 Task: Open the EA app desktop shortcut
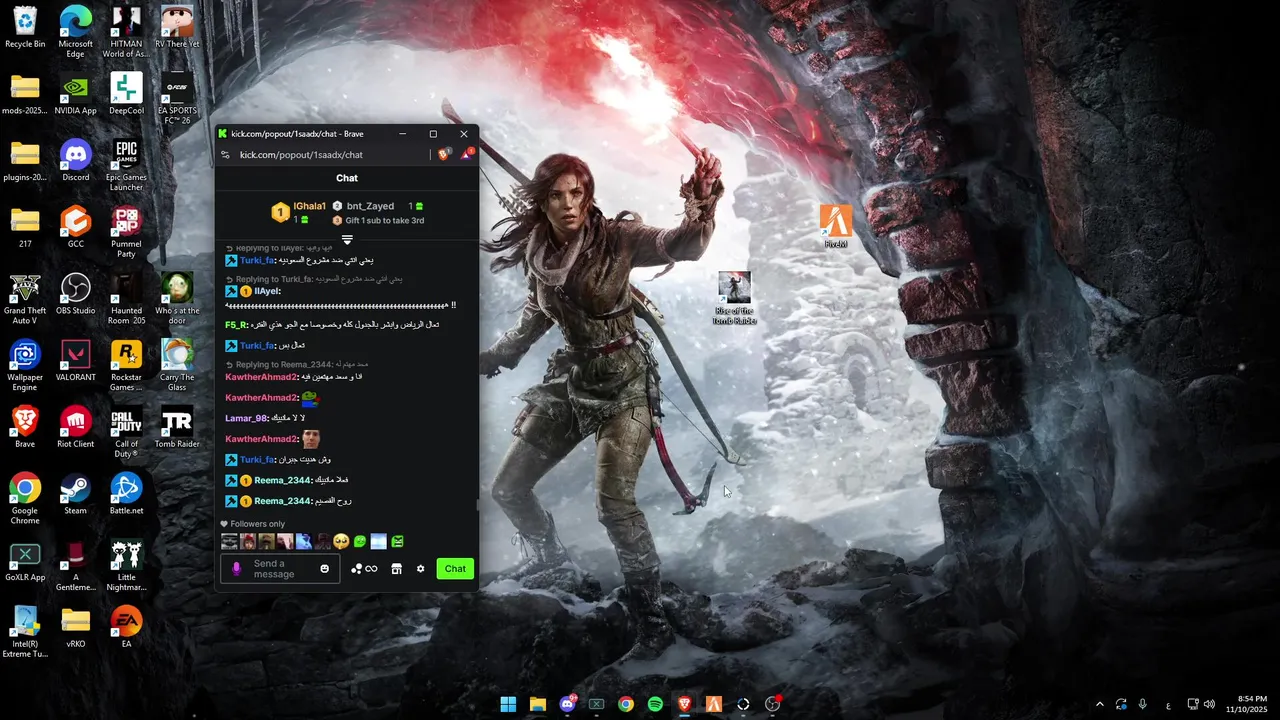(126, 627)
